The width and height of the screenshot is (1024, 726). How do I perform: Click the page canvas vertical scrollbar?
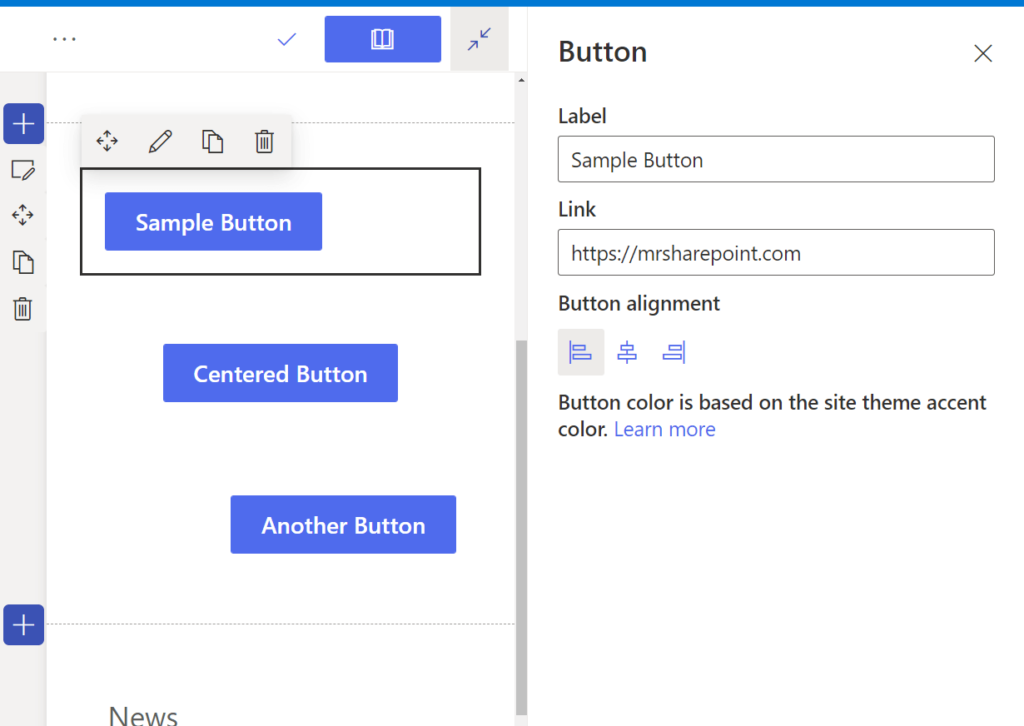521,527
